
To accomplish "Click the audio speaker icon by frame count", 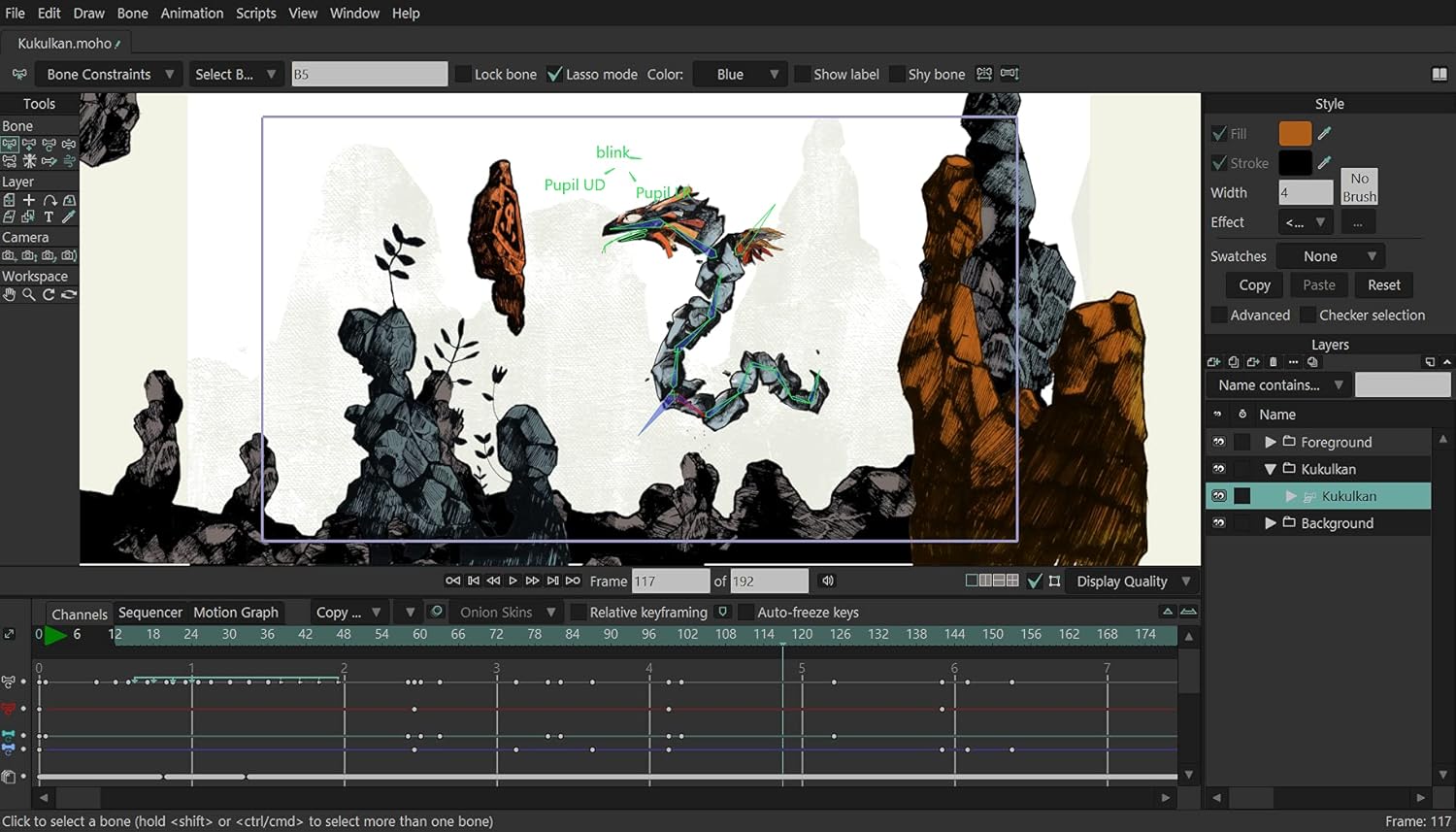I will click(x=828, y=581).
